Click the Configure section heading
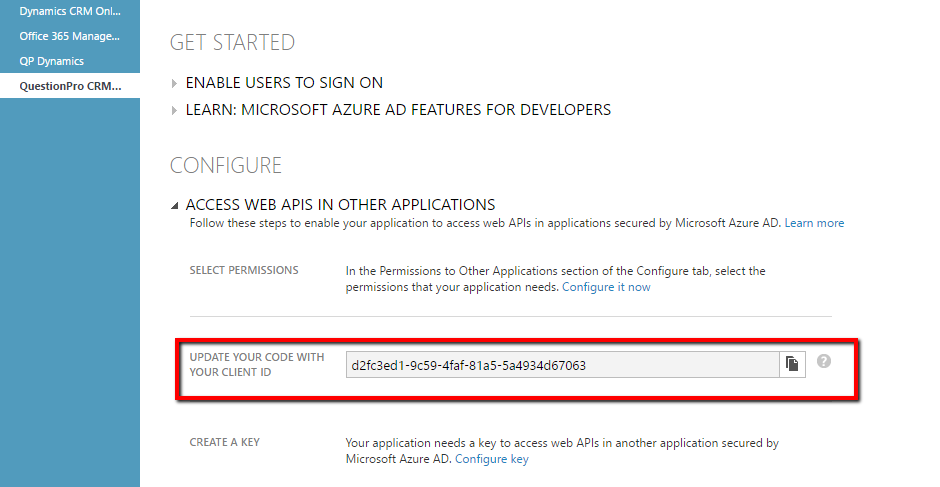The image size is (940, 487). click(x=226, y=165)
